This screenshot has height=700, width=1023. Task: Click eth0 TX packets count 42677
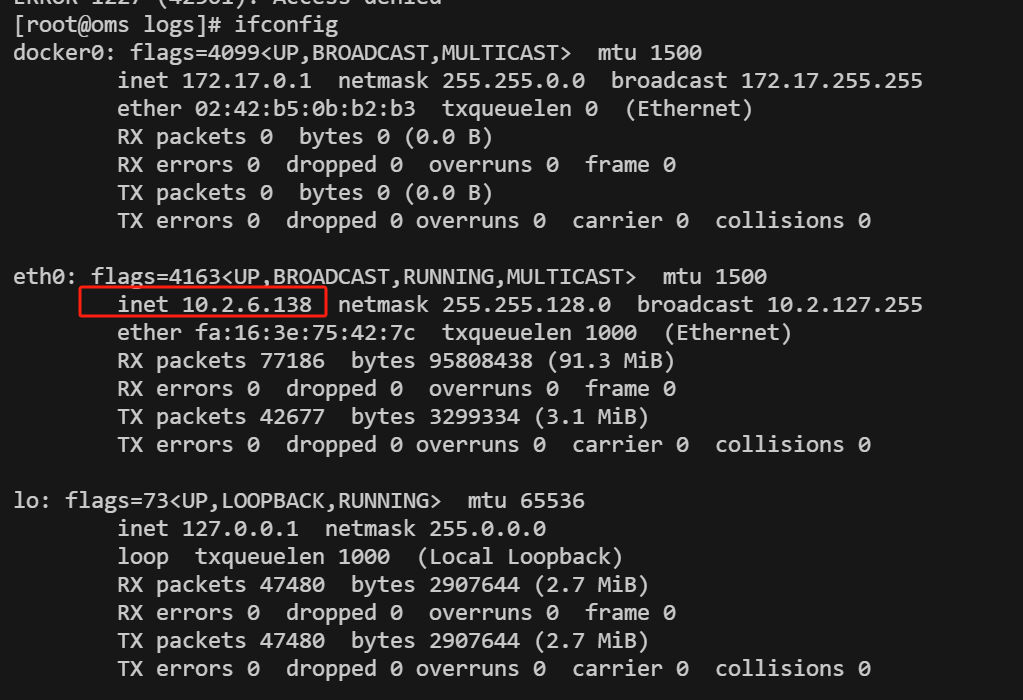(292, 417)
